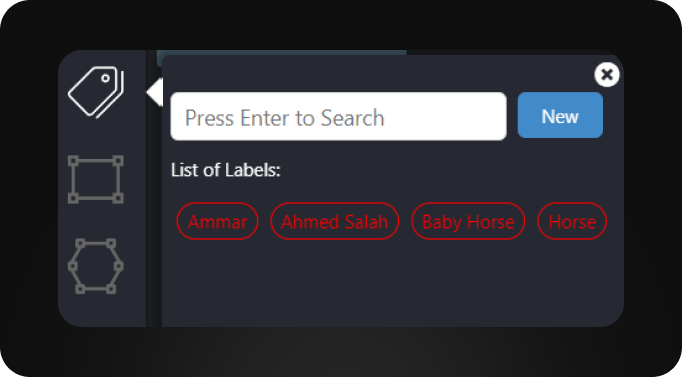This screenshot has height=377, width=682.
Task: Click the rectangle tool's top-left corner handle
Action: tap(74, 161)
